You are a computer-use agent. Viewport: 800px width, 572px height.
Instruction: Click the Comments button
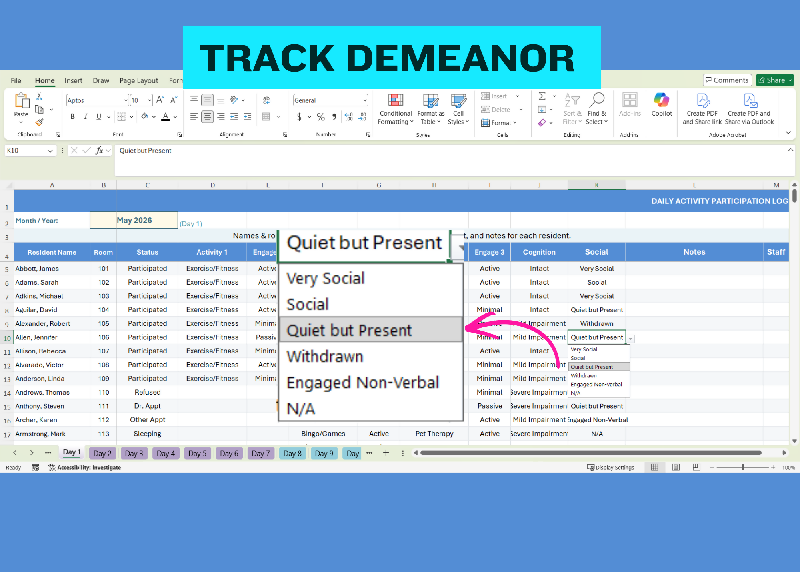tap(727, 80)
